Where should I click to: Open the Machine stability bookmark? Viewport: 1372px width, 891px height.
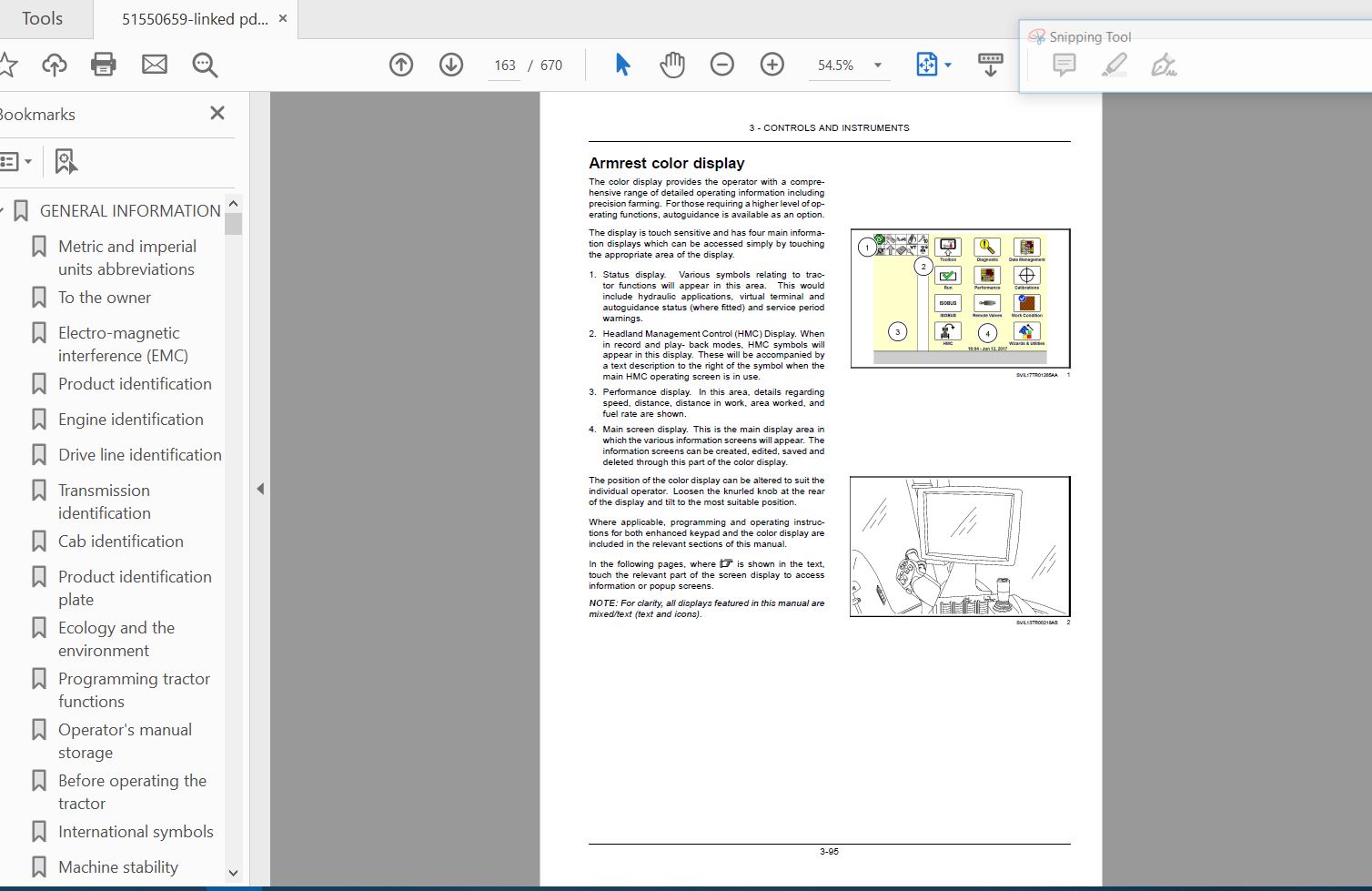click(x=118, y=867)
